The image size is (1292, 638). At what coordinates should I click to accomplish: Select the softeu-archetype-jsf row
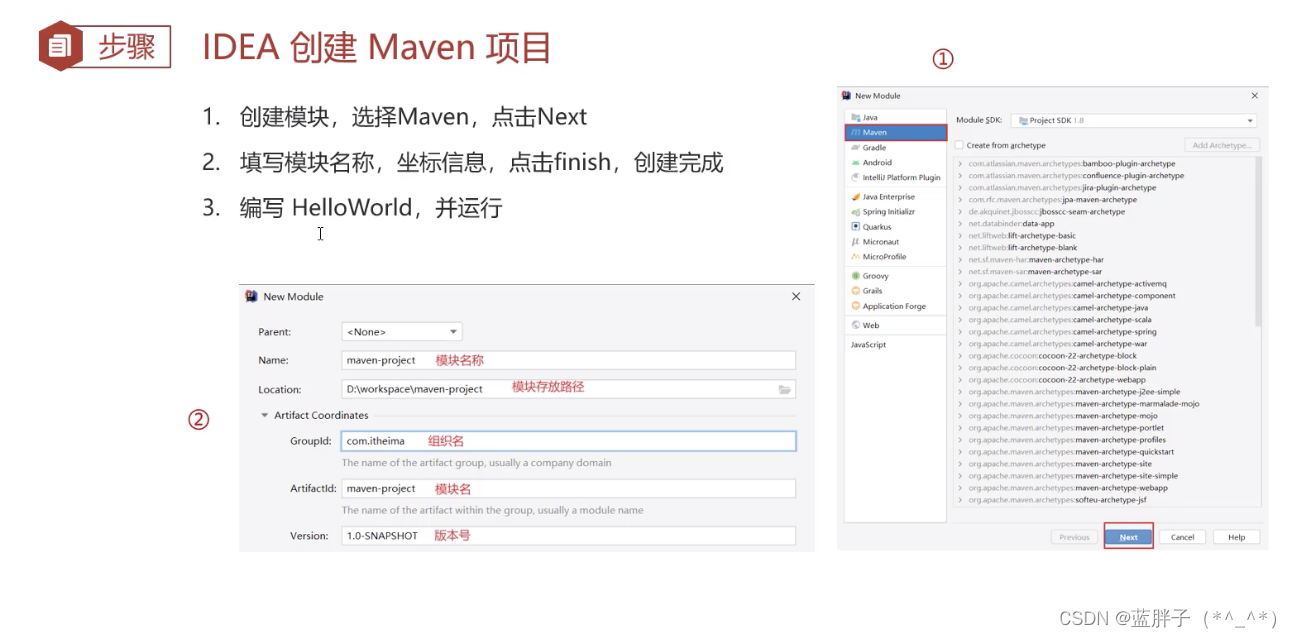[1105, 500]
